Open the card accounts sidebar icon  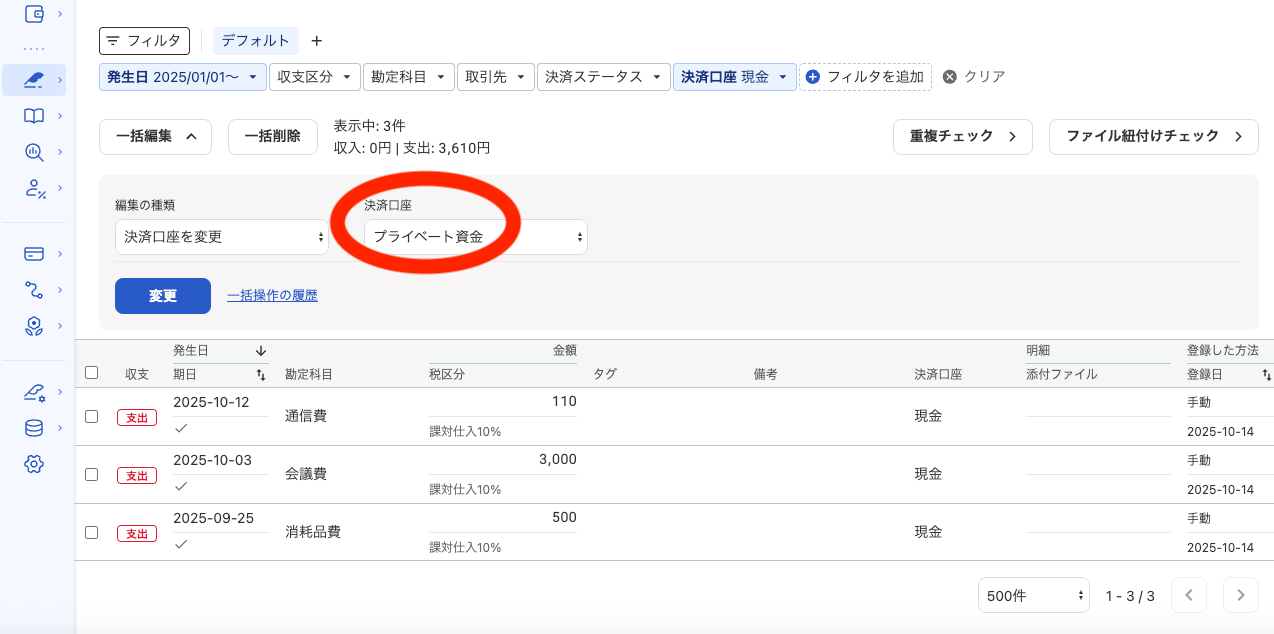coord(35,253)
